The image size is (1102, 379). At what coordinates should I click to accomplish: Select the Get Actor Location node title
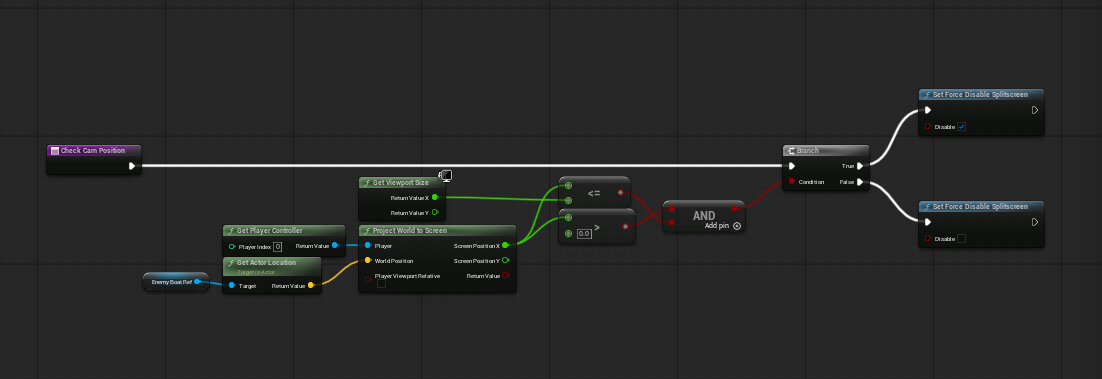[x=266, y=262]
